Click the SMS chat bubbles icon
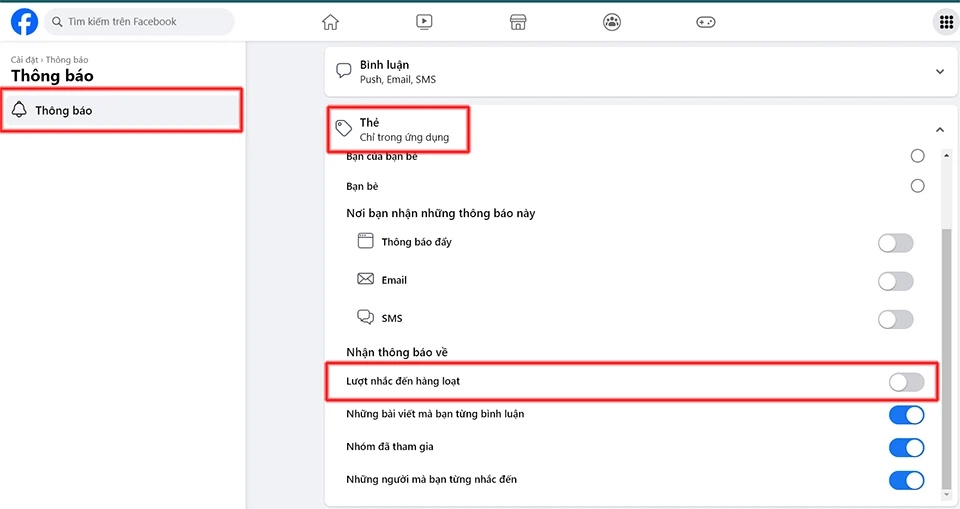The height and width of the screenshot is (509, 960). pos(366,317)
